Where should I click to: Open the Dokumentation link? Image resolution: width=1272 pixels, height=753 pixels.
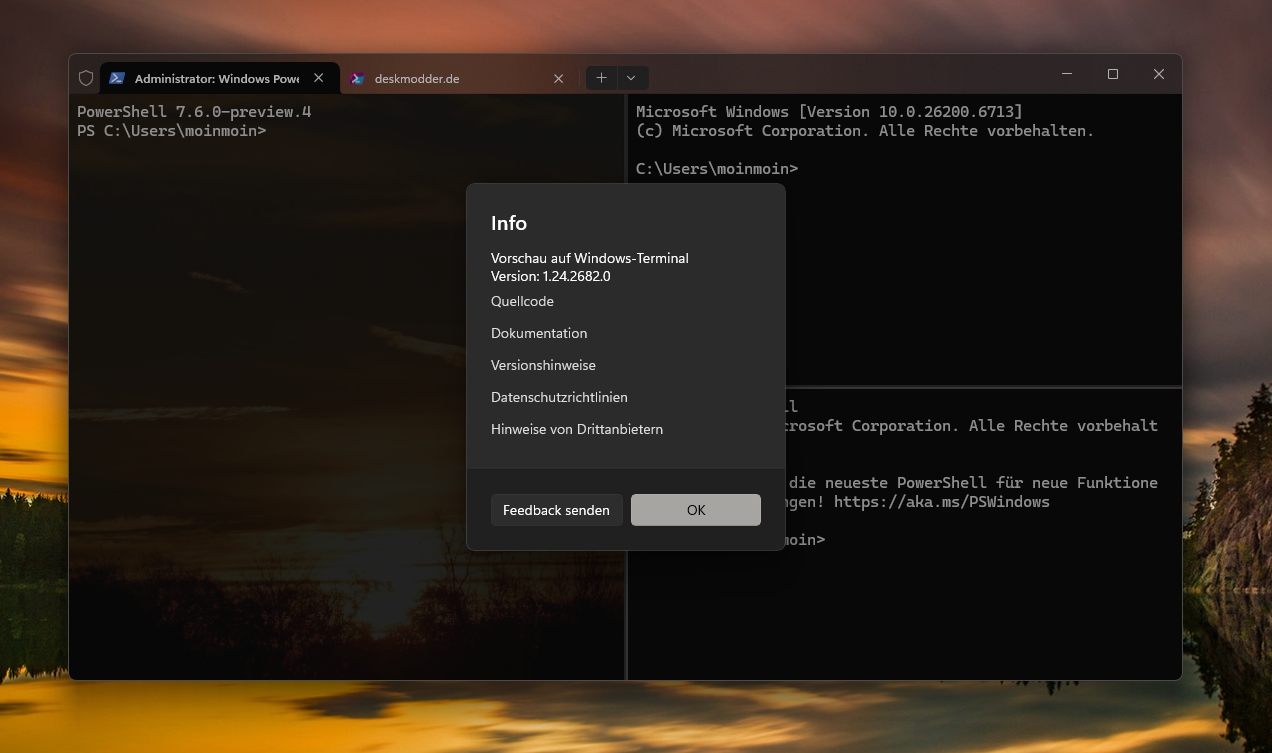tap(539, 333)
